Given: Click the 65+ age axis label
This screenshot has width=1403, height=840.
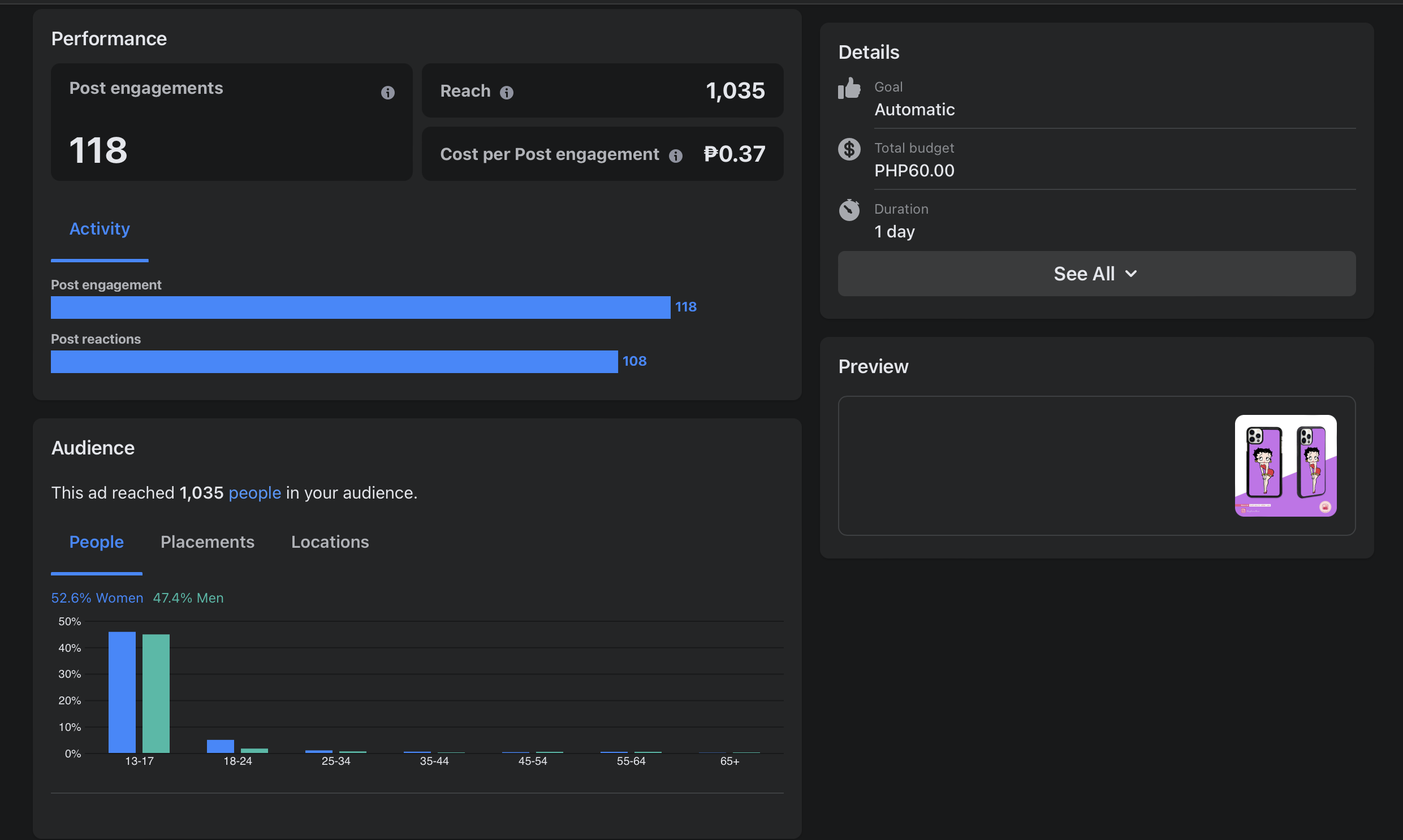Looking at the screenshot, I should tap(729, 761).
